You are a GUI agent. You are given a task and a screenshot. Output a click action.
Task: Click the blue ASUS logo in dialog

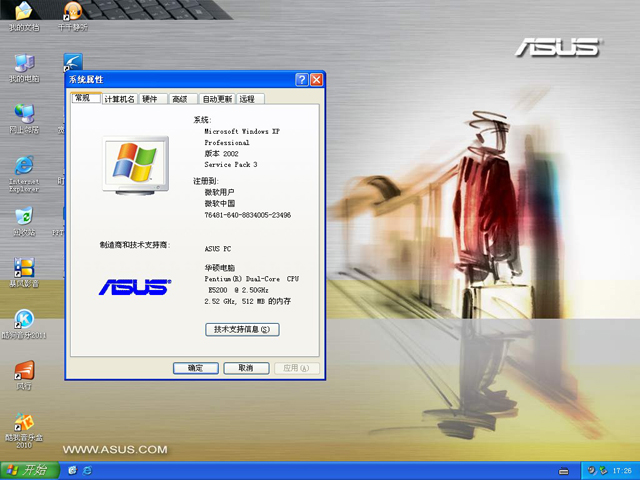(x=135, y=287)
